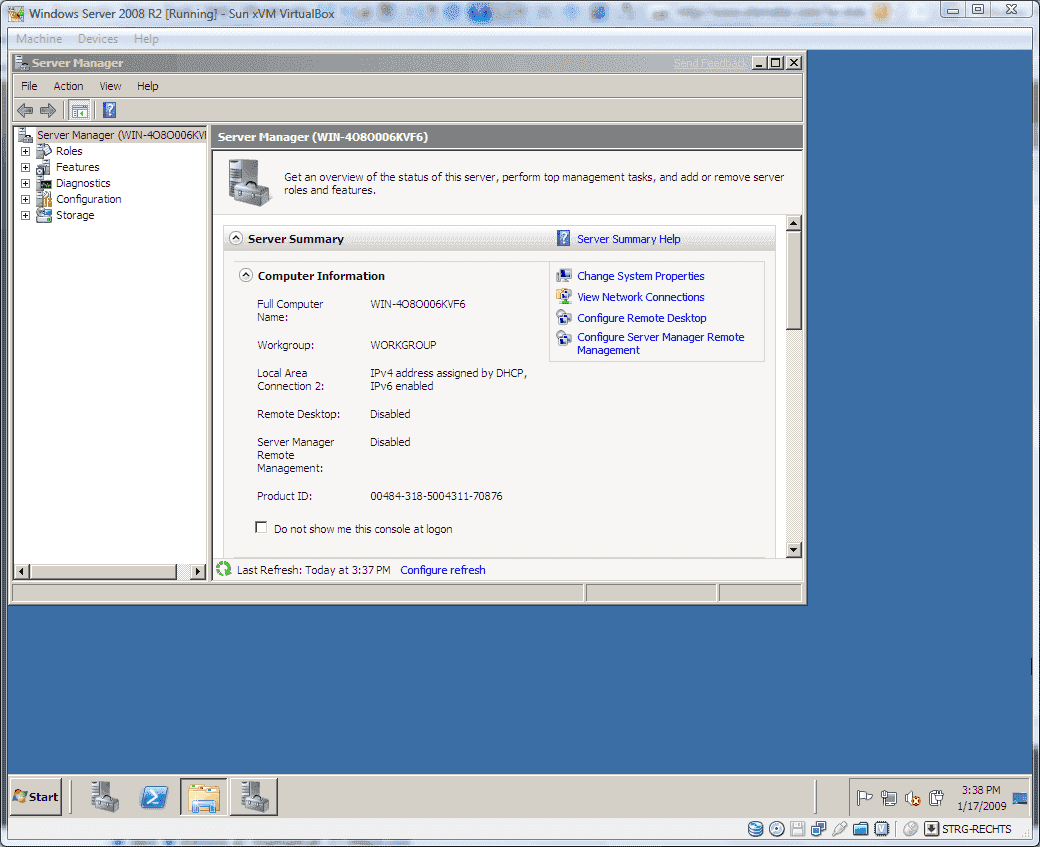Click the Action Center flag tray icon
The height and width of the screenshot is (847, 1040).
pyautogui.click(x=864, y=798)
